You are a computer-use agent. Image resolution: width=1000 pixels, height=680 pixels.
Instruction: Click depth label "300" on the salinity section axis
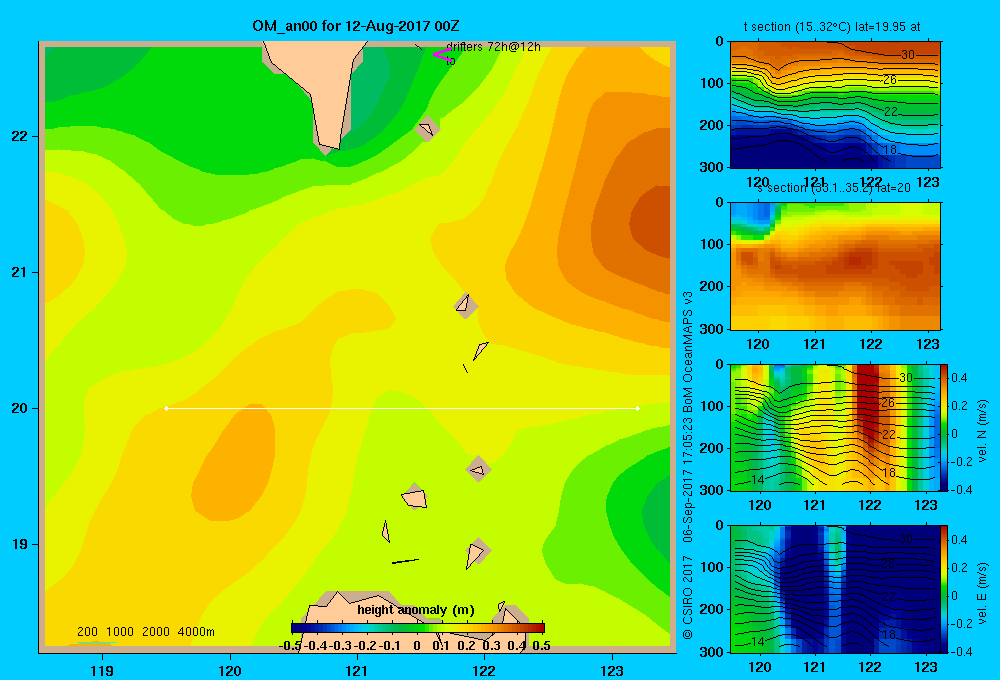pyautogui.click(x=712, y=329)
